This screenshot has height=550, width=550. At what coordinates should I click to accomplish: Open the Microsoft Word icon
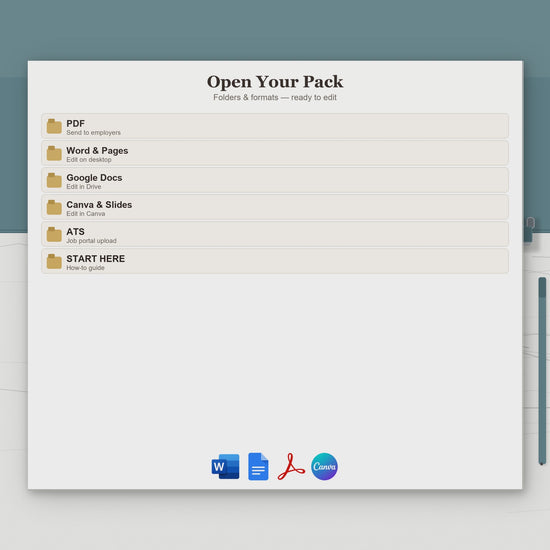point(226,467)
